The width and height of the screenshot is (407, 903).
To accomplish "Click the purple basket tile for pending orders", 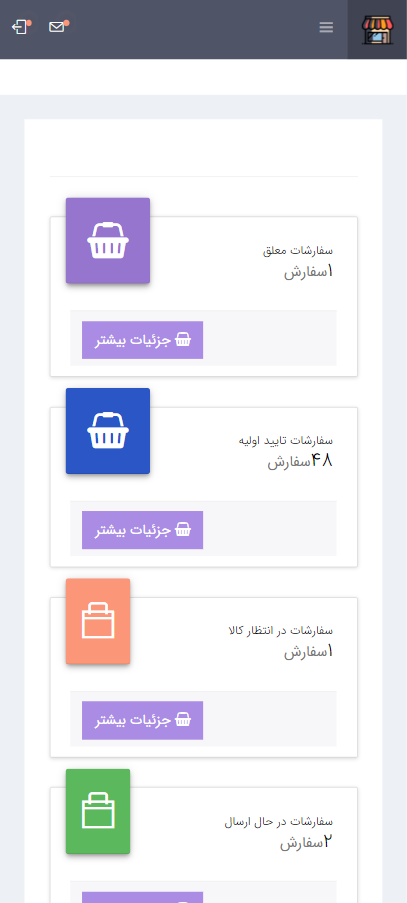I will [x=108, y=241].
